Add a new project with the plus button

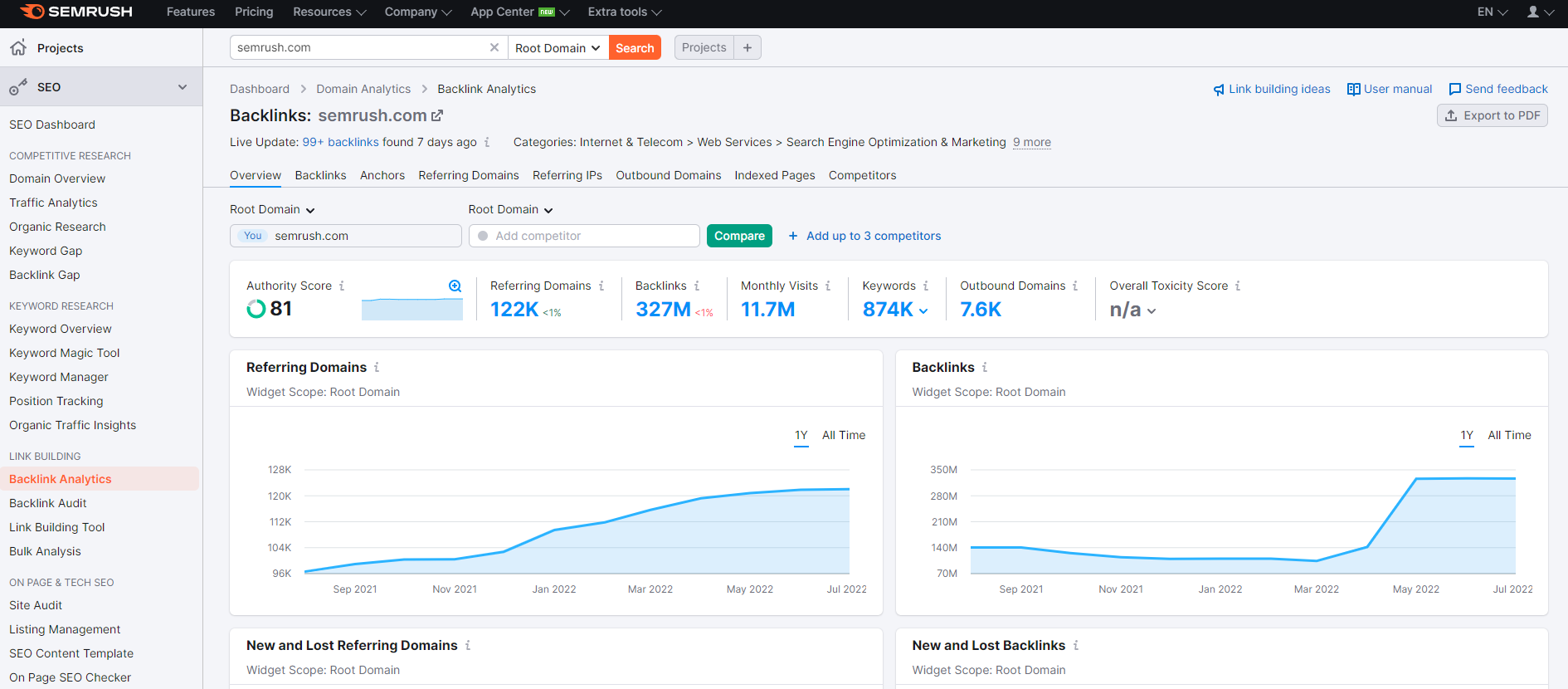747,47
